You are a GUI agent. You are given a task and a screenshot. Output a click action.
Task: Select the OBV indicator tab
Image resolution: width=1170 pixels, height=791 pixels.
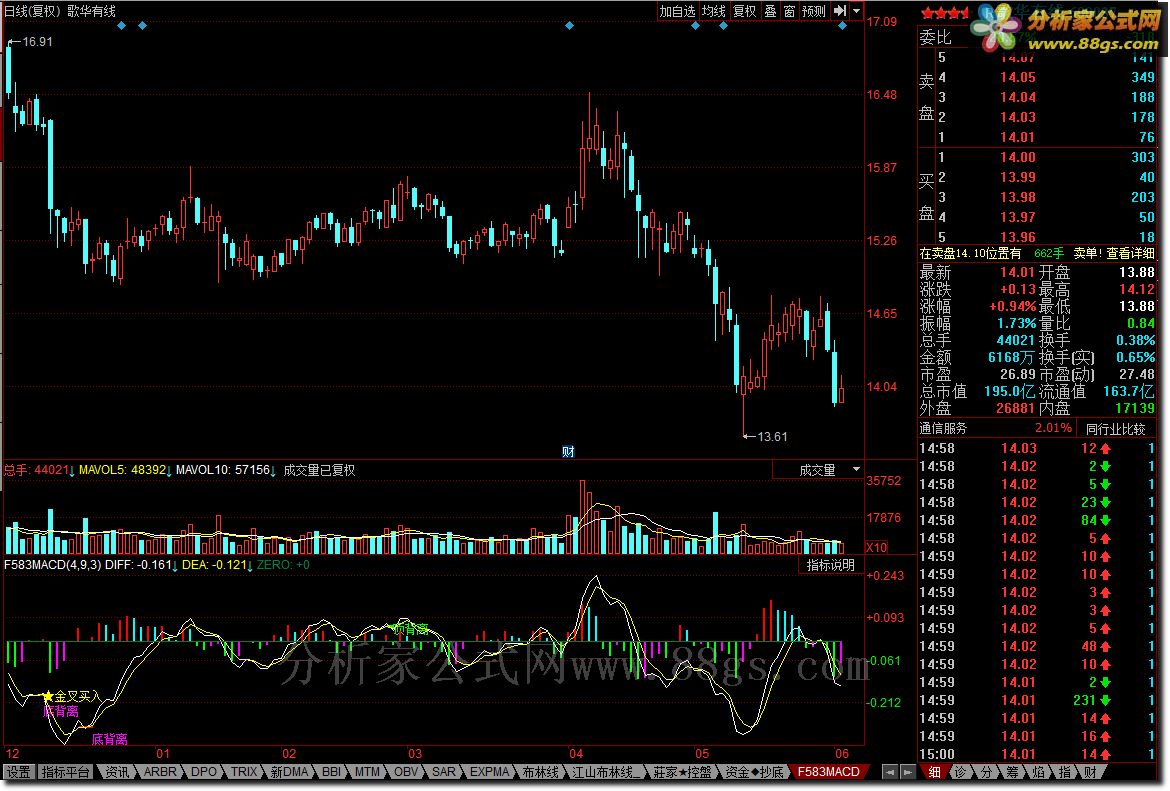[x=406, y=772]
